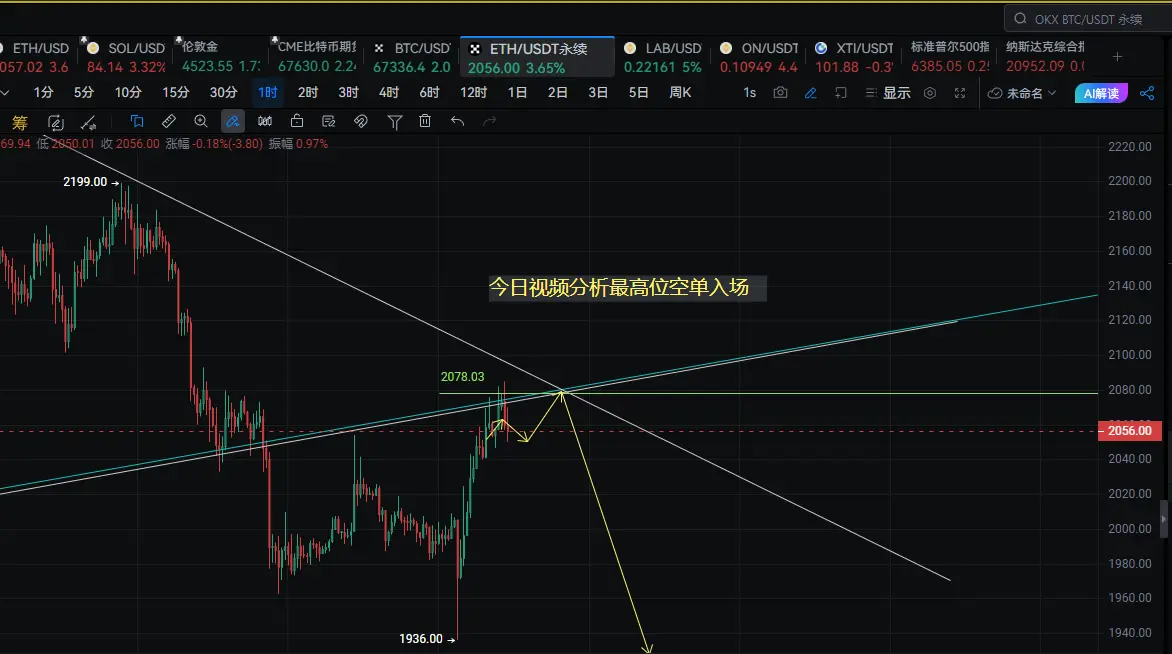Toggle the blue pencil drawing mode icon
This screenshot has width=1172, height=654.
[x=810, y=93]
